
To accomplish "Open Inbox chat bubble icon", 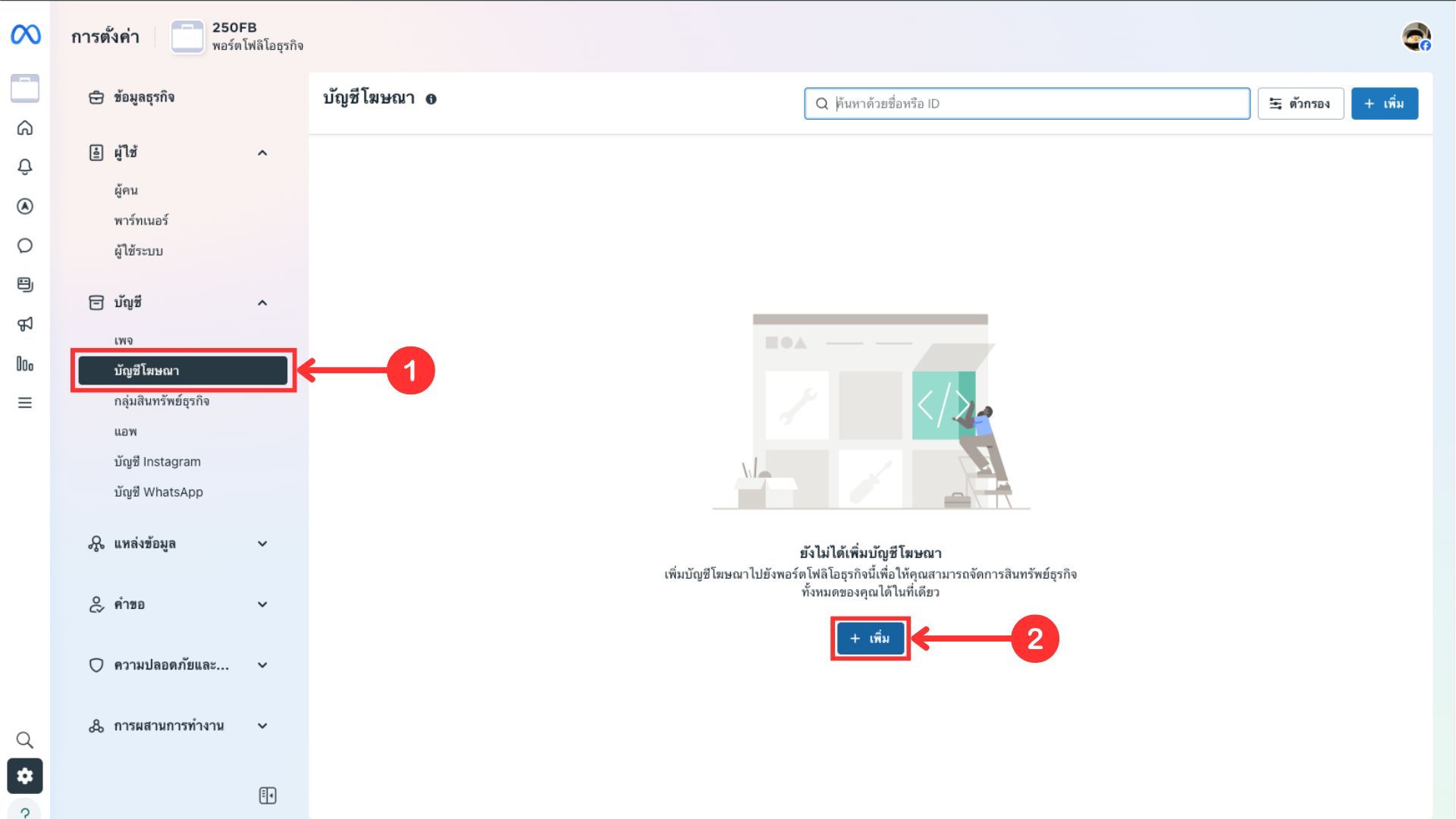I will pyautogui.click(x=25, y=246).
